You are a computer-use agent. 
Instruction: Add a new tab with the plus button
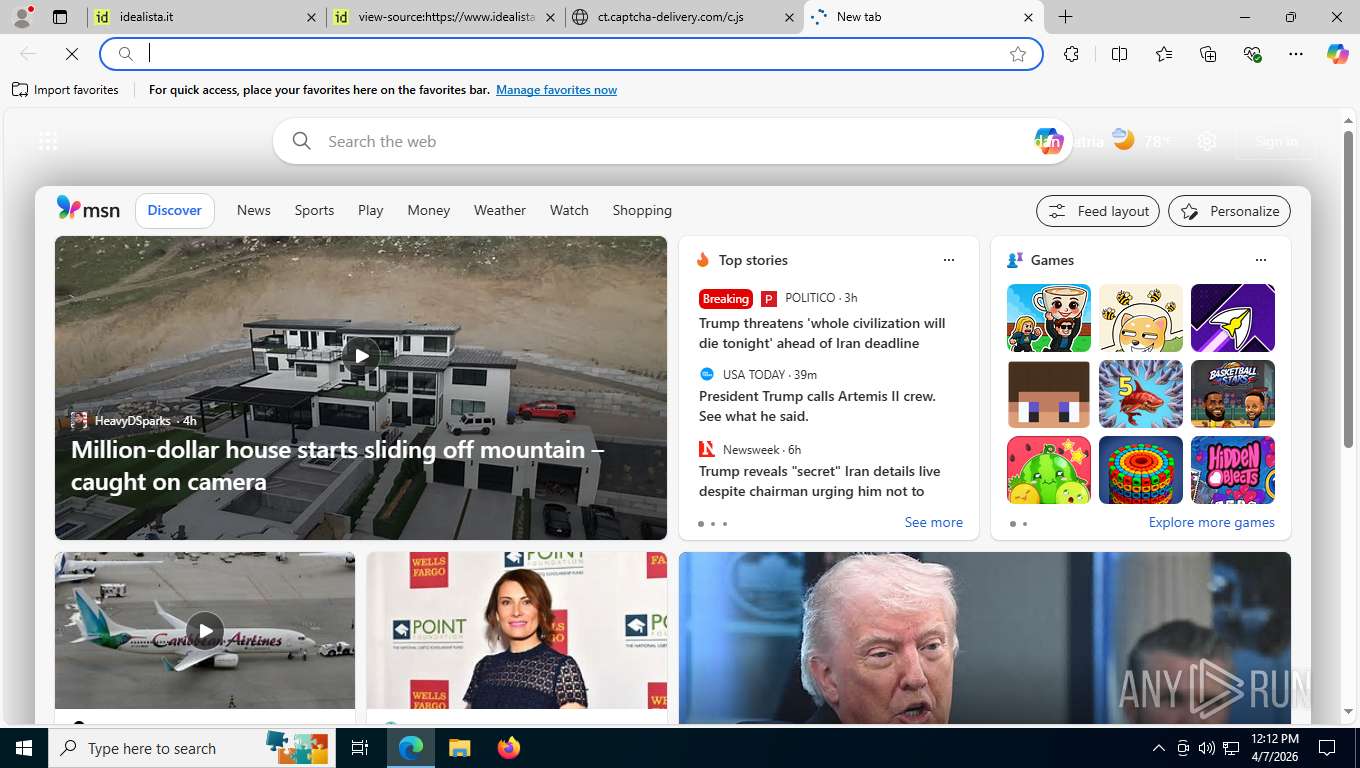1066,17
